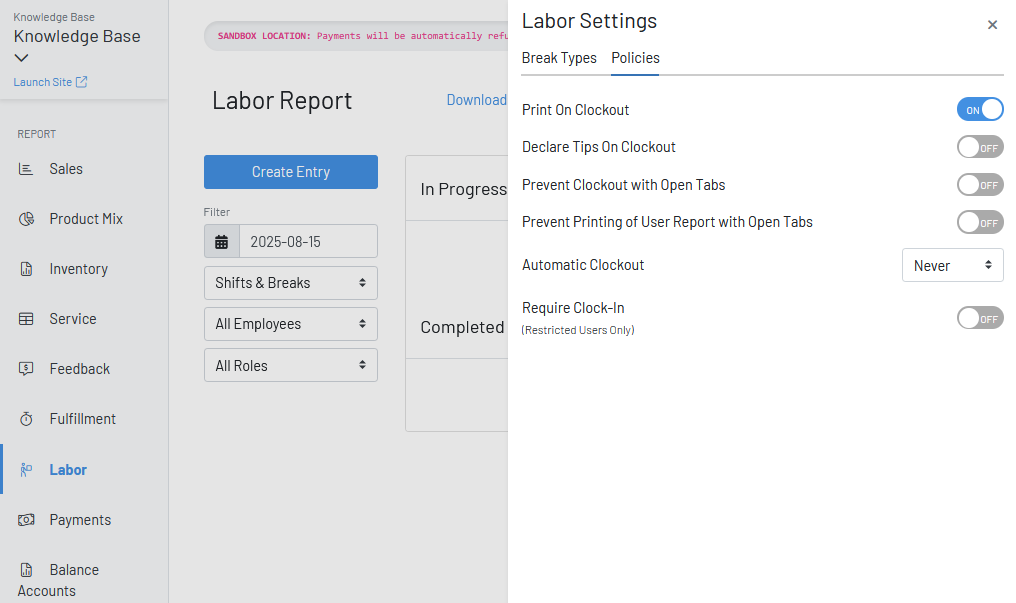Turn on Prevent Clockout with Open Tabs
This screenshot has width=1016, height=603.
pos(979,185)
